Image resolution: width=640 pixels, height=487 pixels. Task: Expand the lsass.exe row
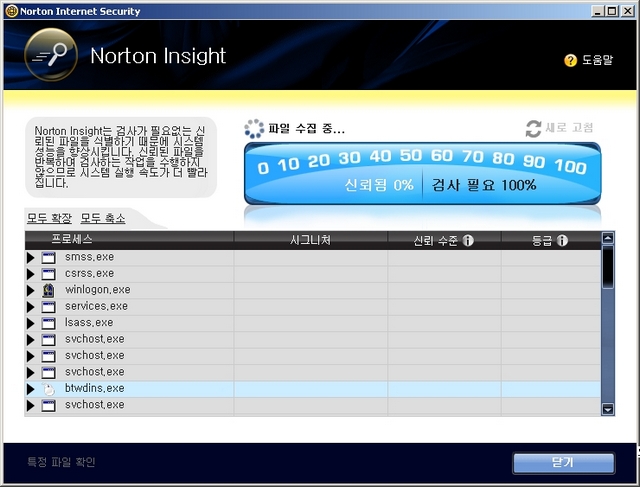click(x=30, y=323)
